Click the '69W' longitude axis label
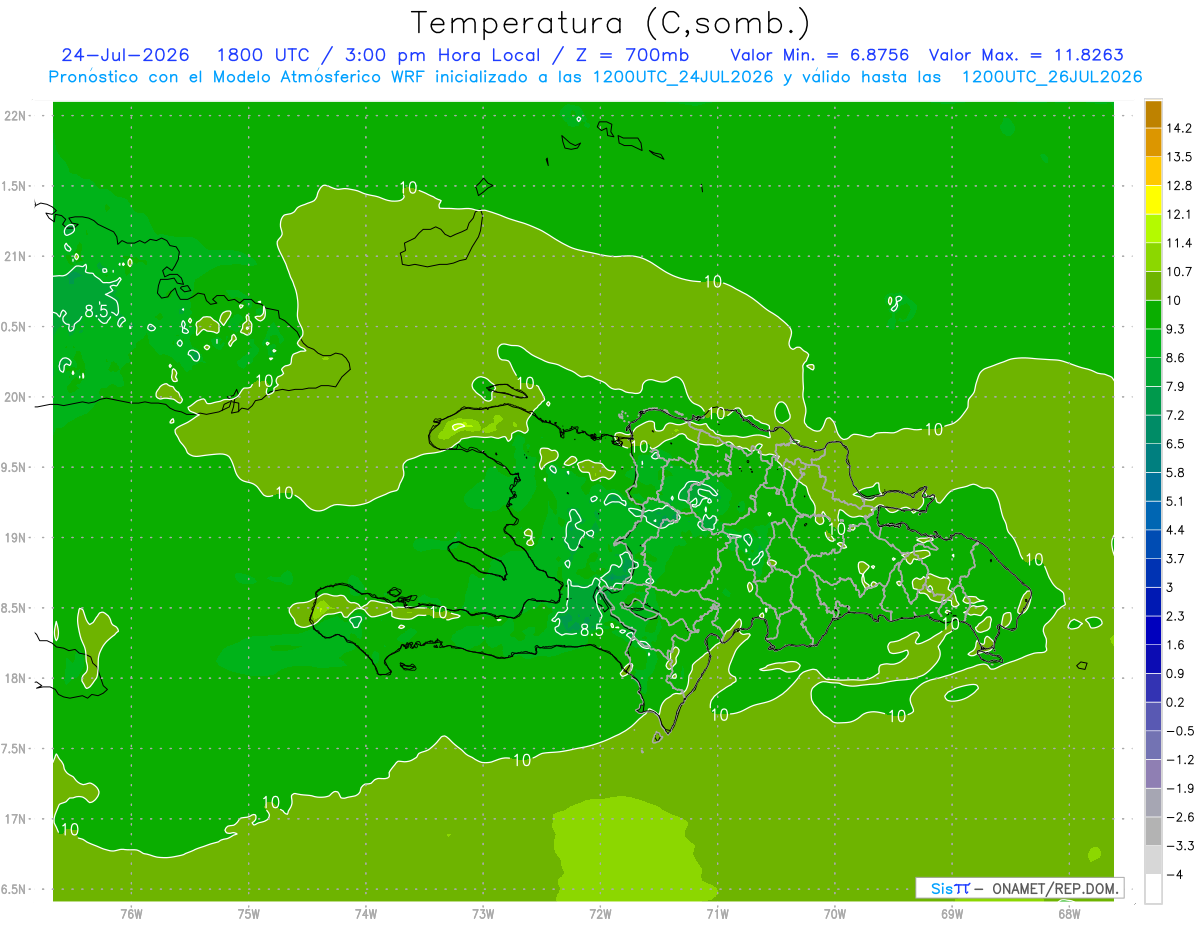 [952, 913]
